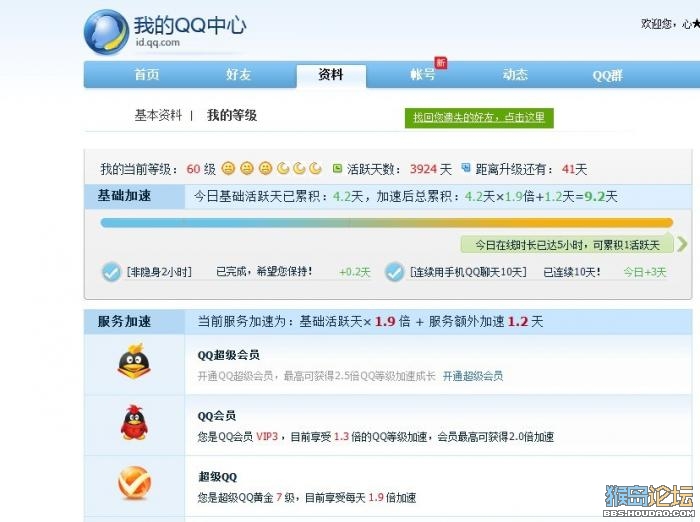
Task: Click the green arrow beside online-duration tip
Action: click(682, 244)
